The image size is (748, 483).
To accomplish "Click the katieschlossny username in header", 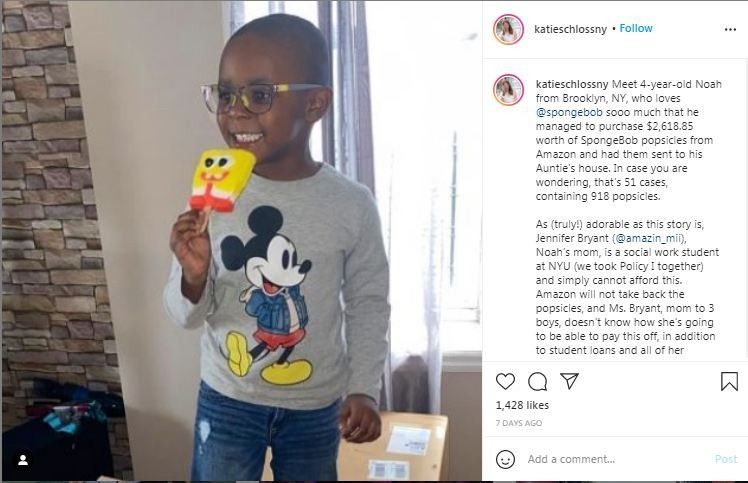I will pyautogui.click(x=570, y=29).
